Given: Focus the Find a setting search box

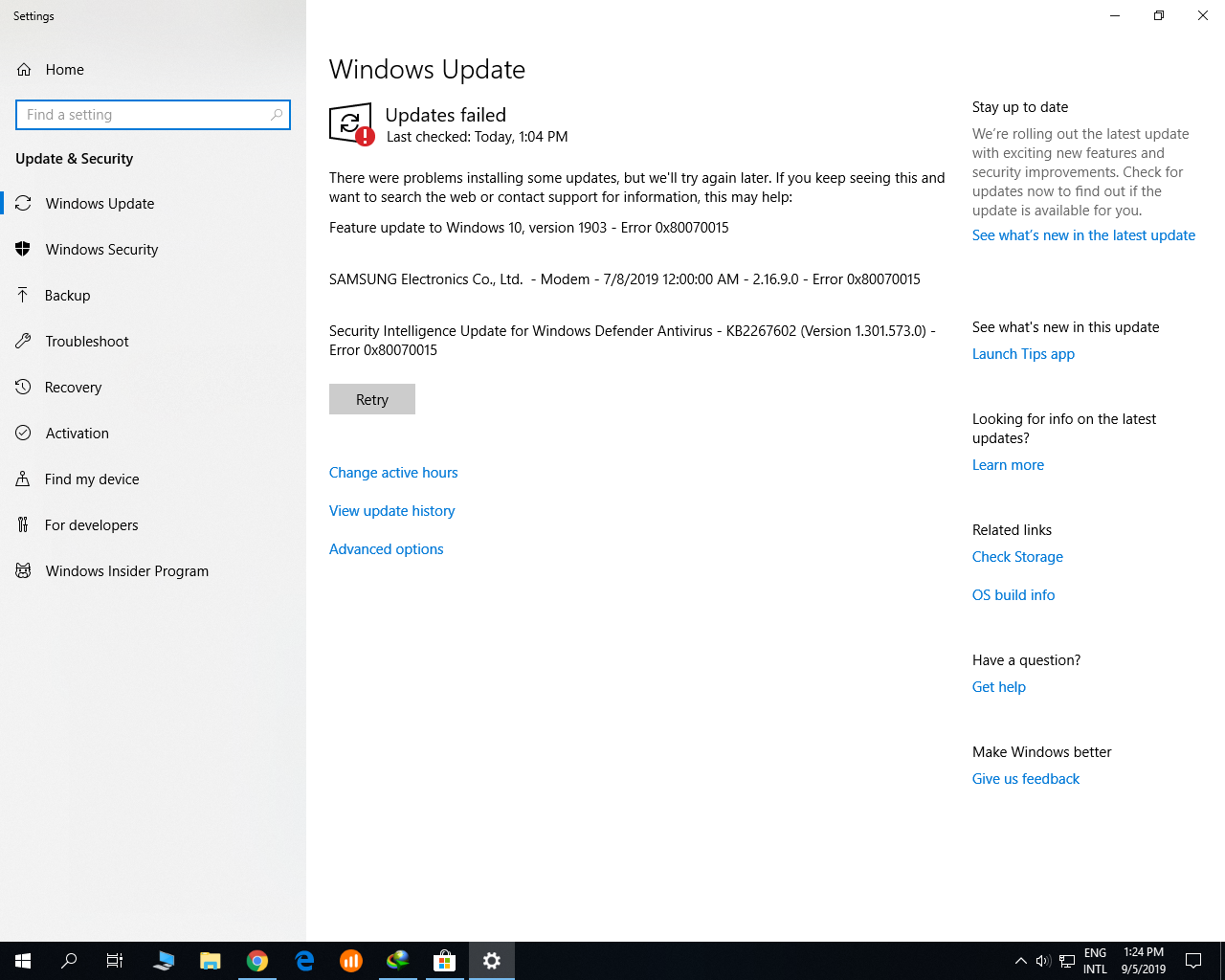Looking at the screenshot, I should [153, 115].
